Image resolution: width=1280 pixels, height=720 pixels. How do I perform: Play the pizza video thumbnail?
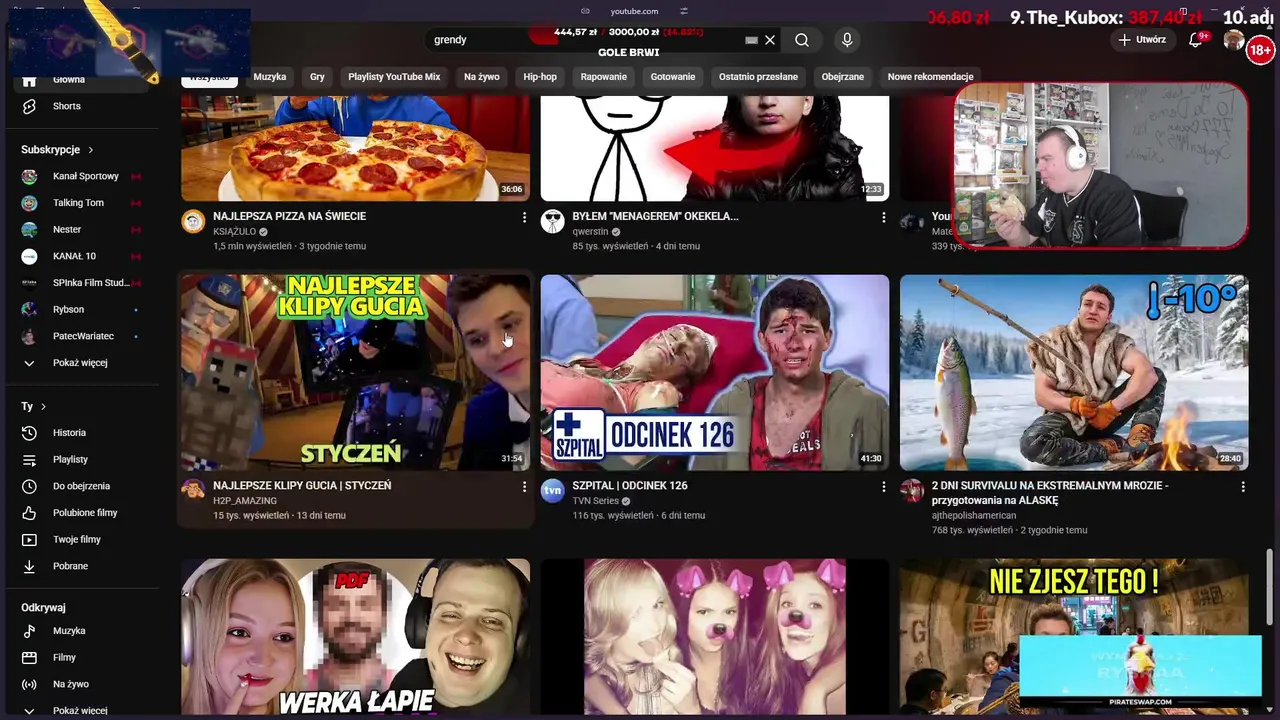point(356,148)
